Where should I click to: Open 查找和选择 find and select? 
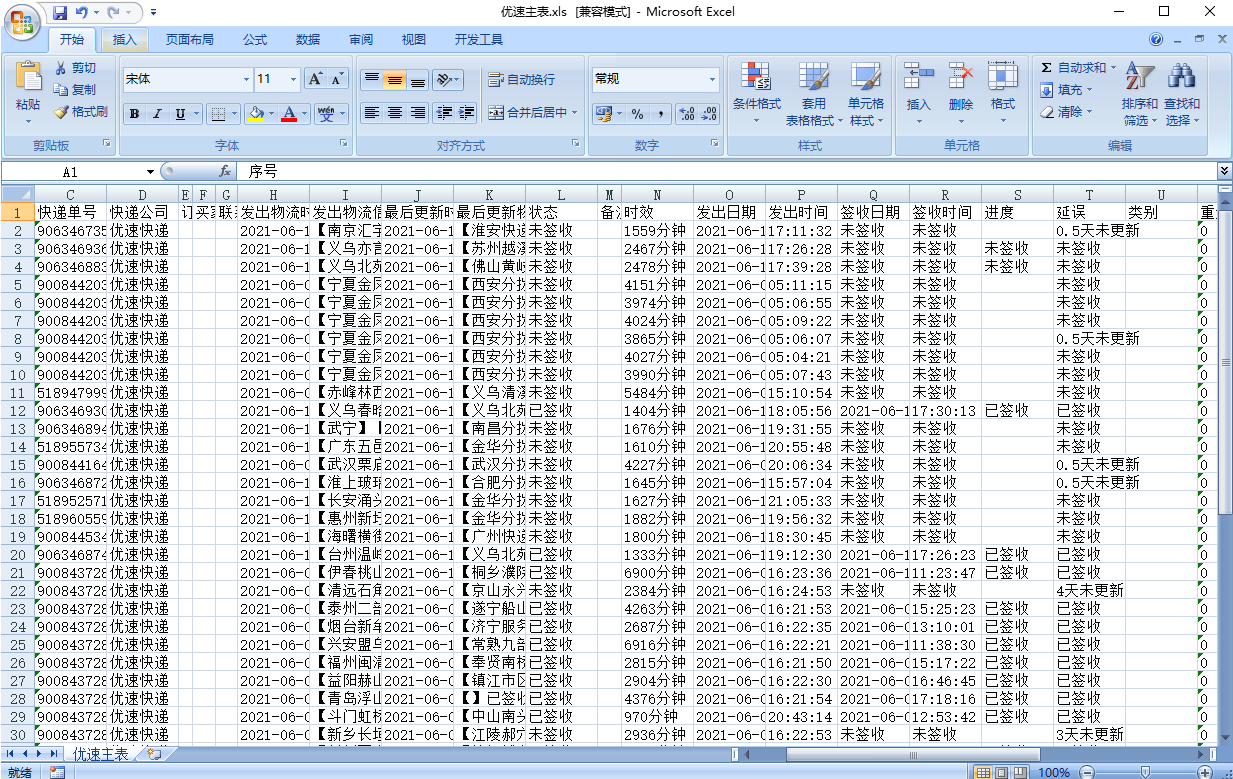coord(1182,94)
